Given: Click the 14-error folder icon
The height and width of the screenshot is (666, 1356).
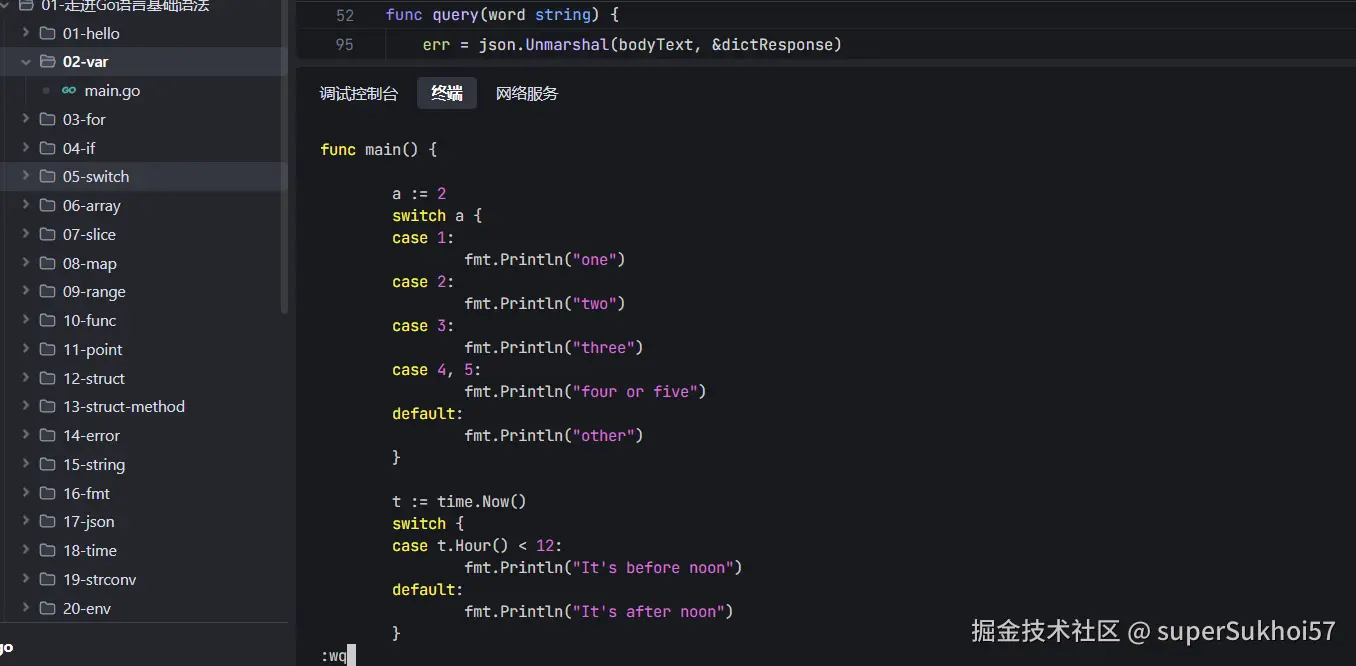Looking at the screenshot, I should [x=47, y=435].
